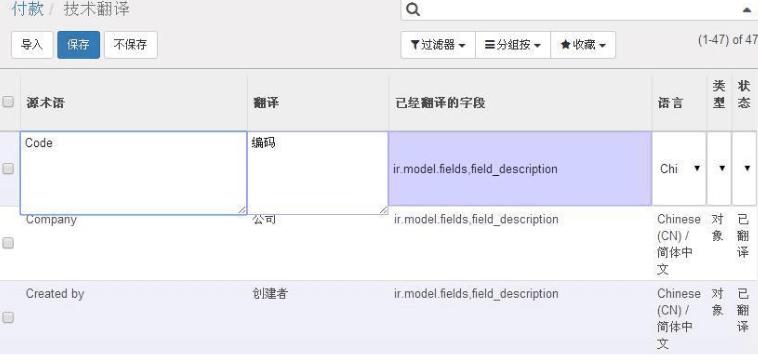Tick the checkbox for the Created by row
The height and width of the screenshot is (364, 758).
click(x=8, y=317)
